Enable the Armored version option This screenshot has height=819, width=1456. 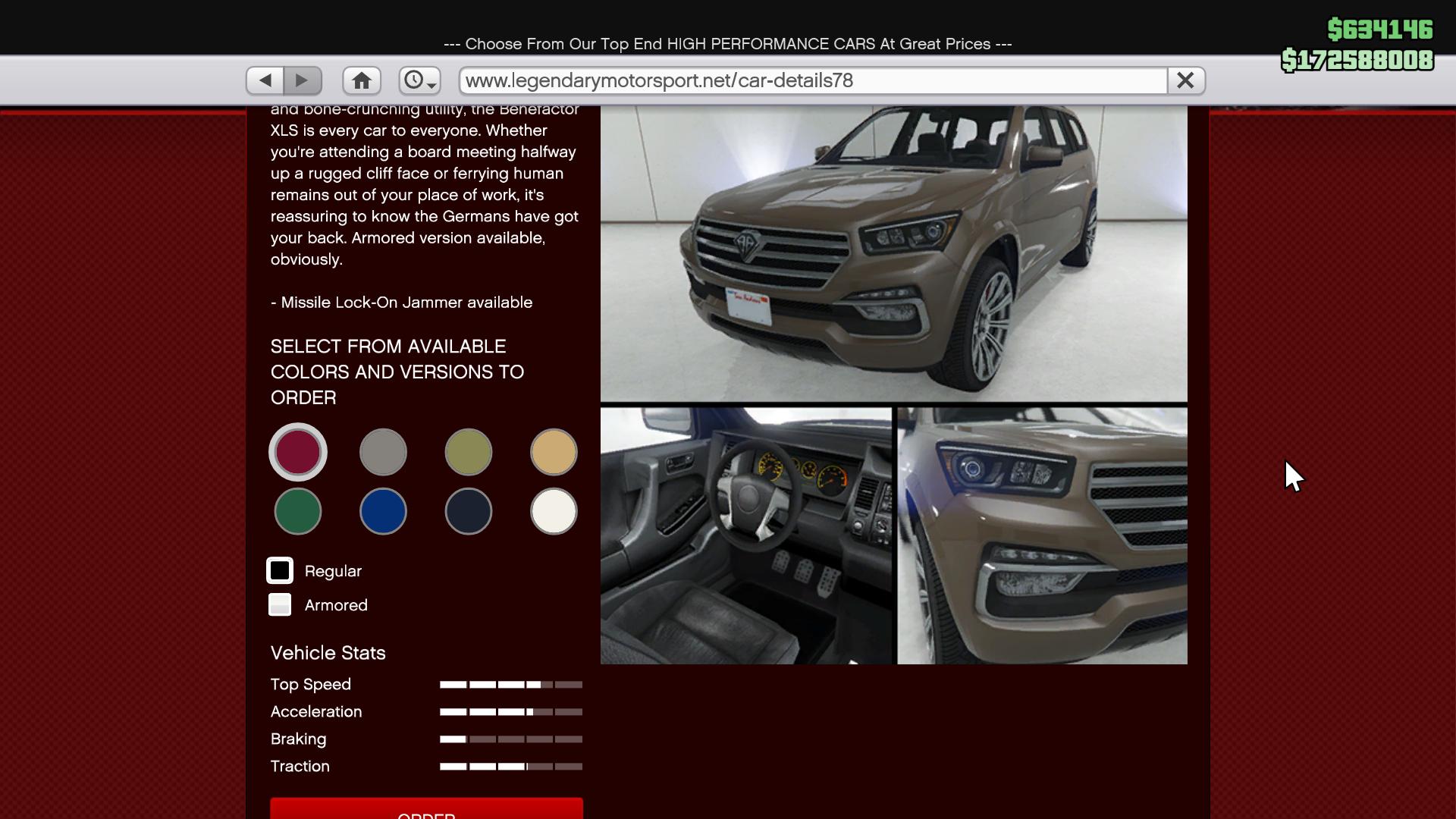(x=280, y=604)
